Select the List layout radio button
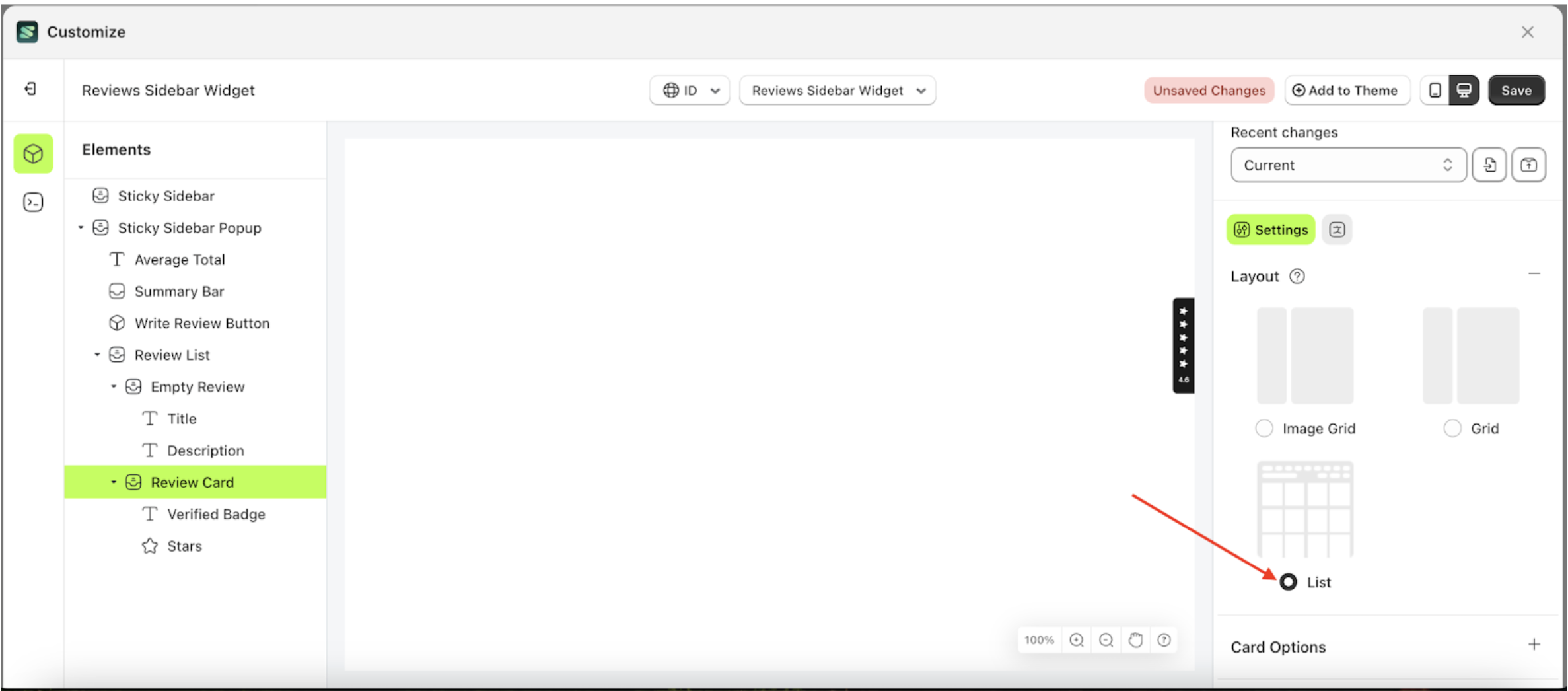 pyautogui.click(x=1287, y=582)
